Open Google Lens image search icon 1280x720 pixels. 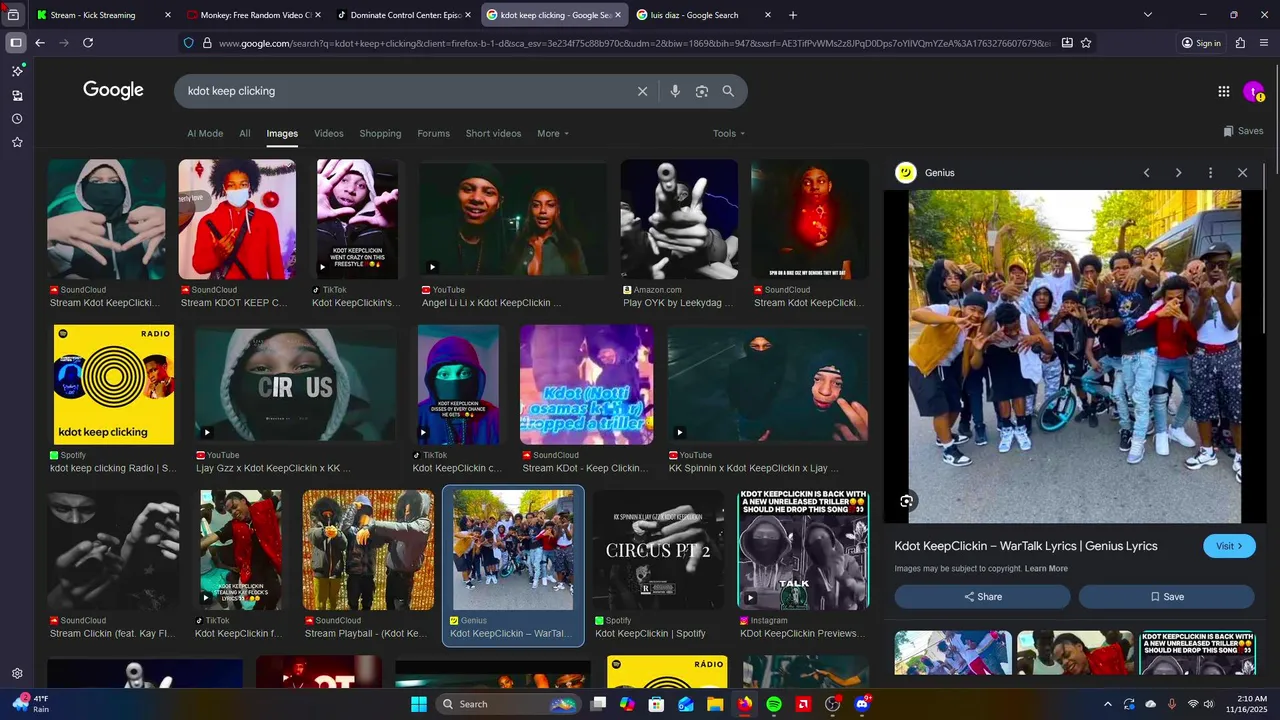(x=702, y=91)
